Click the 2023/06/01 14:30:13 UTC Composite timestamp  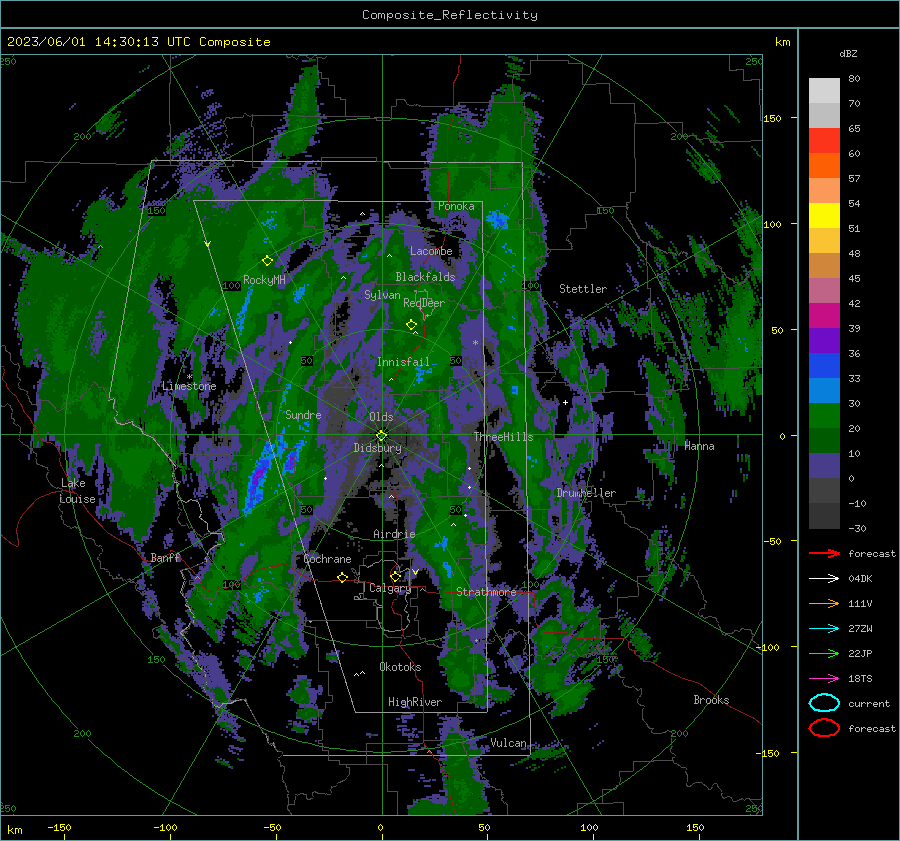[138, 42]
